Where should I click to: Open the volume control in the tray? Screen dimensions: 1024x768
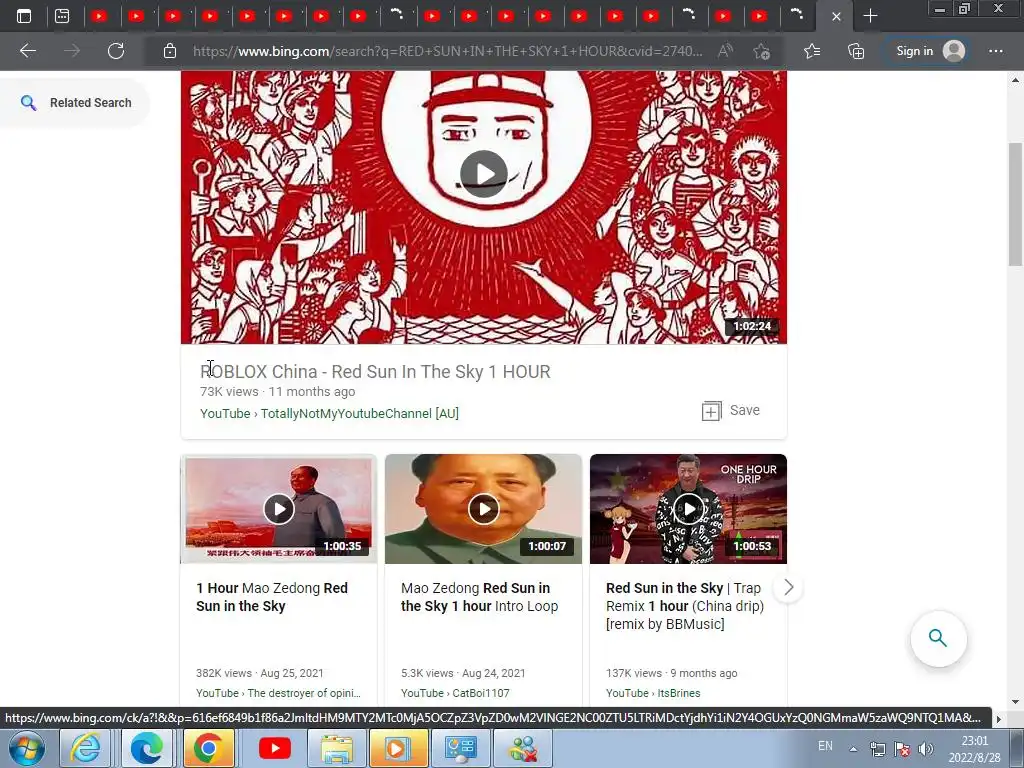pos(926,749)
